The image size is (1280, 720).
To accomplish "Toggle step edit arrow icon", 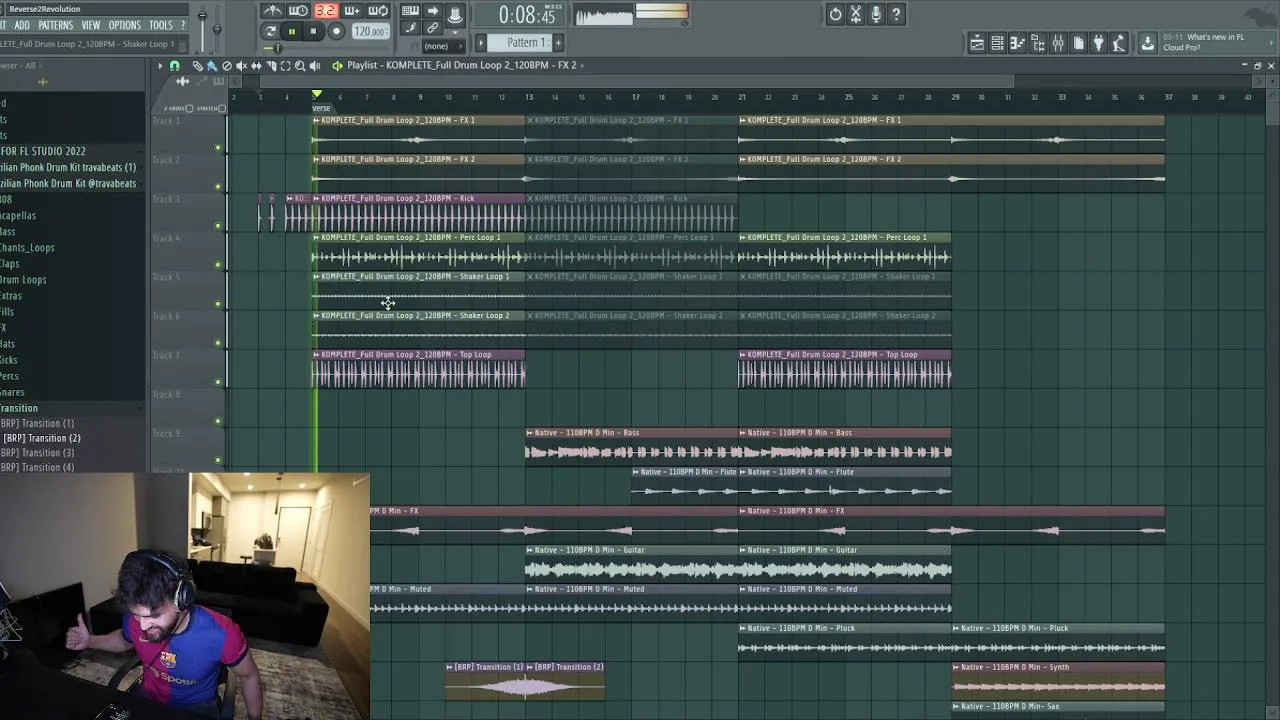I will tap(432, 11).
